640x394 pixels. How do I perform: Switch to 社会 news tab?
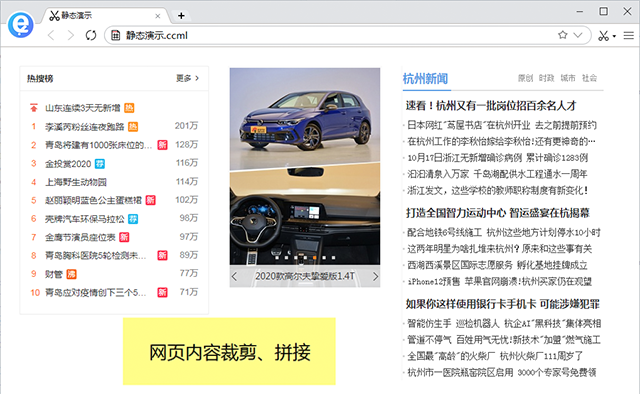pos(589,78)
